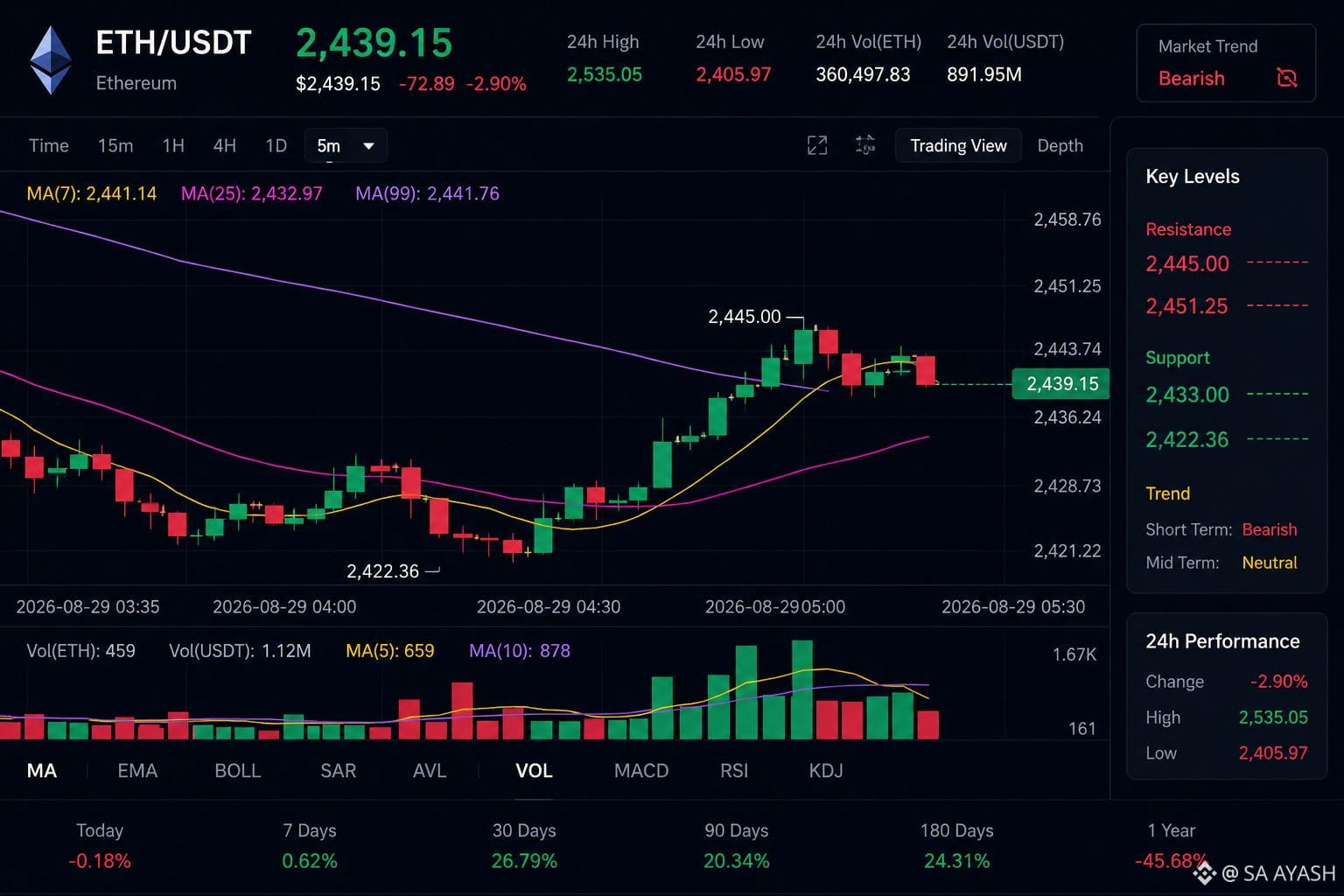This screenshot has height=896, width=1344.
Task: Click support level 2,422.36 in Key Levels
Action: pyautogui.click(x=1187, y=439)
